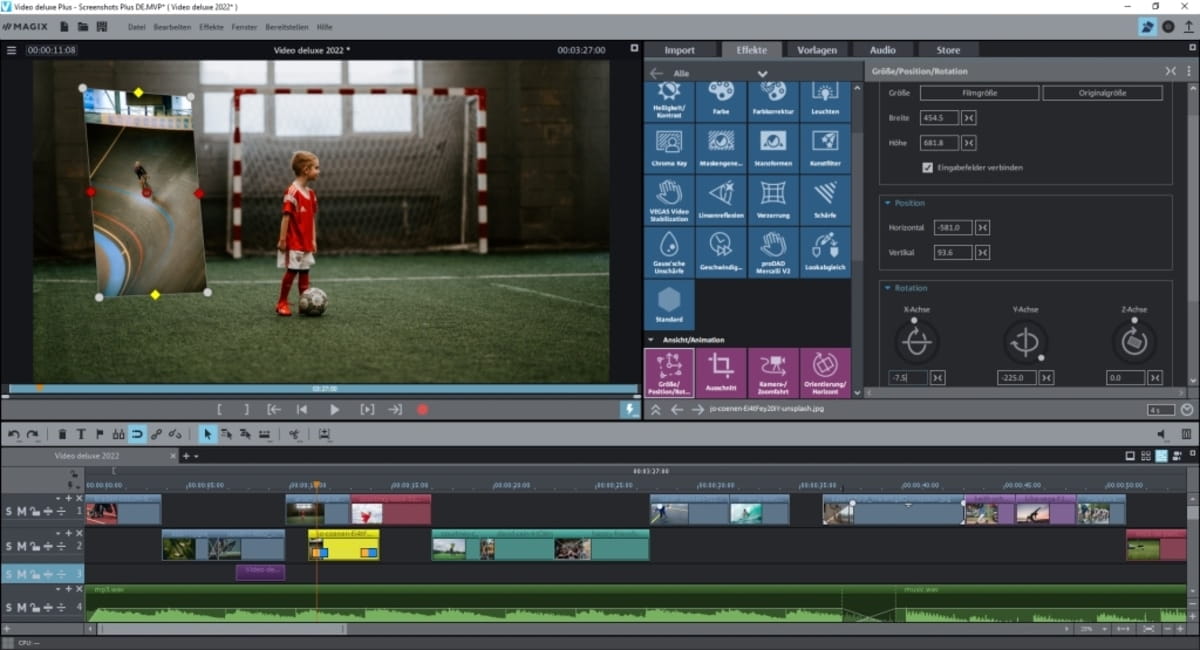Click the Originalgröße button

point(1103,92)
